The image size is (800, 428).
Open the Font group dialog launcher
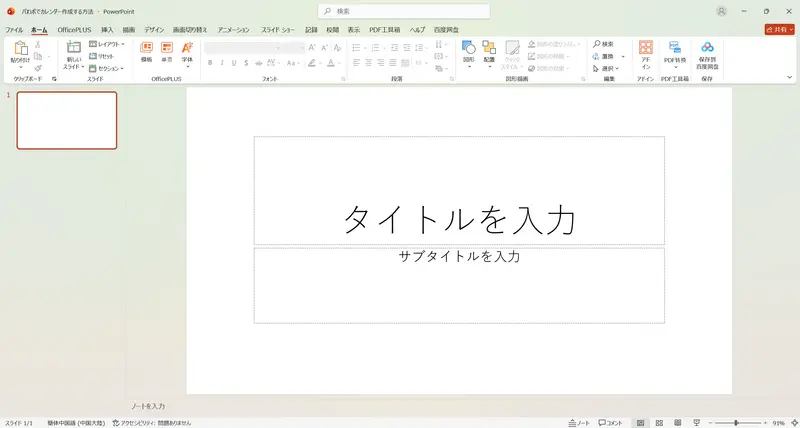pyautogui.click(x=343, y=79)
